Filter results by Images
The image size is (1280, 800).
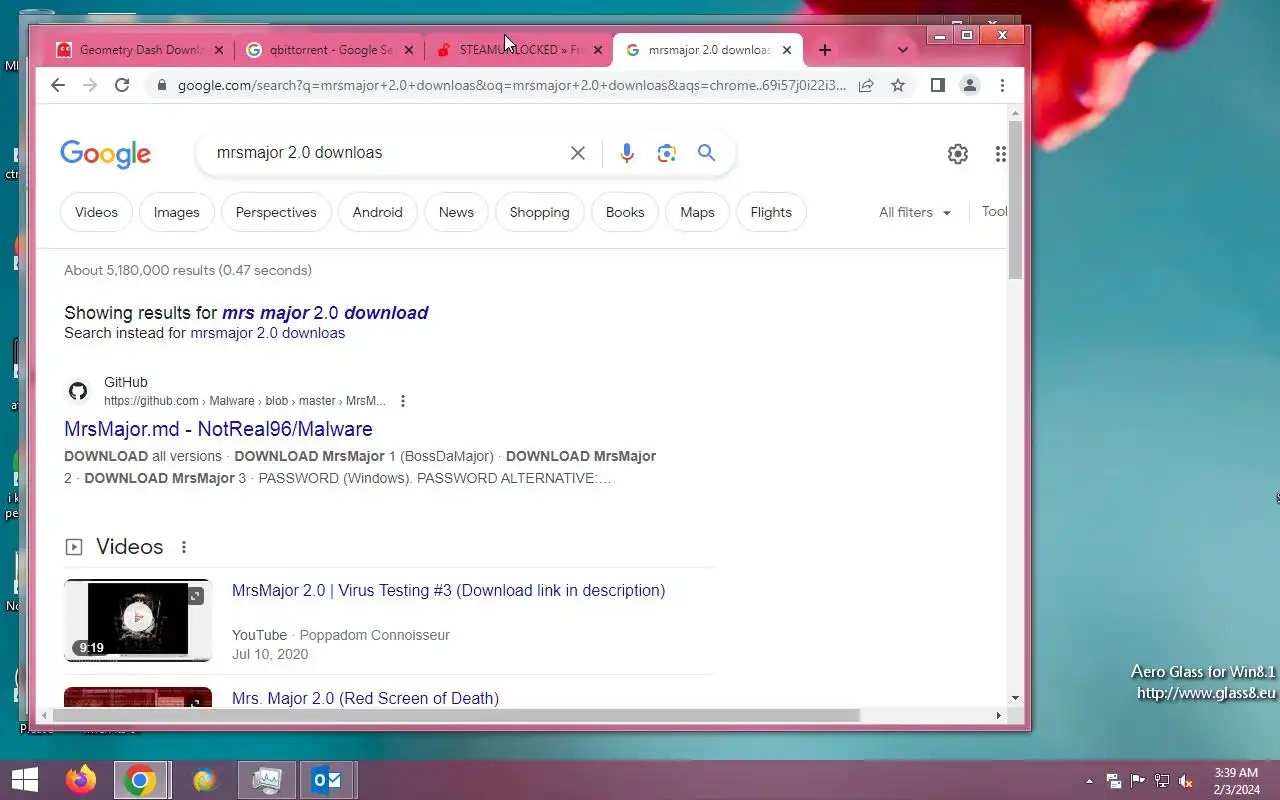[x=177, y=212]
